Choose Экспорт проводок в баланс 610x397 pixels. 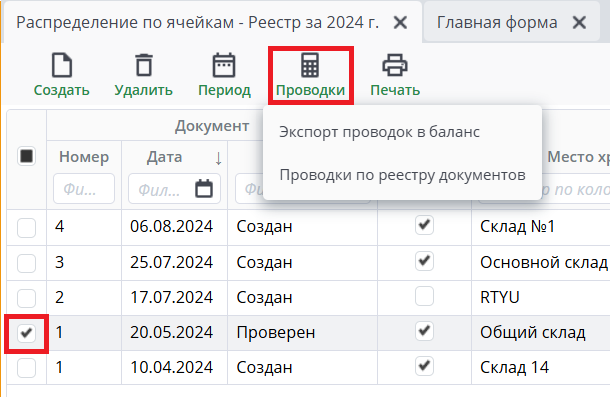click(x=379, y=132)
